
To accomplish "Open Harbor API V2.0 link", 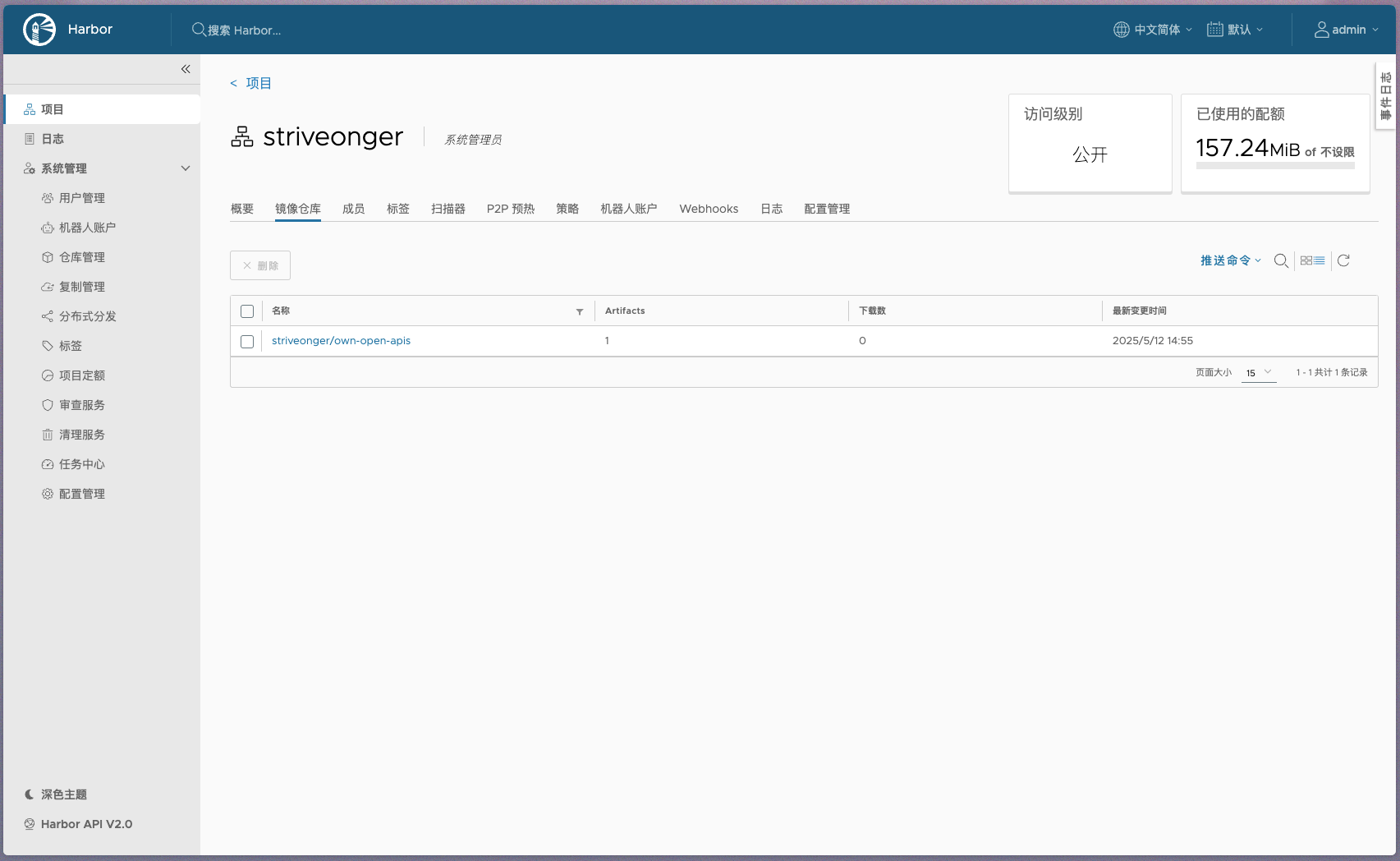I will [86, 824].
